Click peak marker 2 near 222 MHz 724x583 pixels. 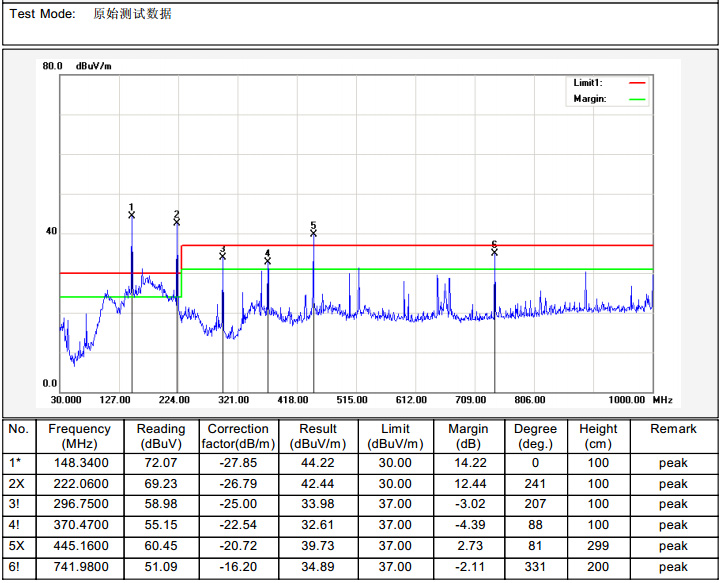click(x=177, y=221)
